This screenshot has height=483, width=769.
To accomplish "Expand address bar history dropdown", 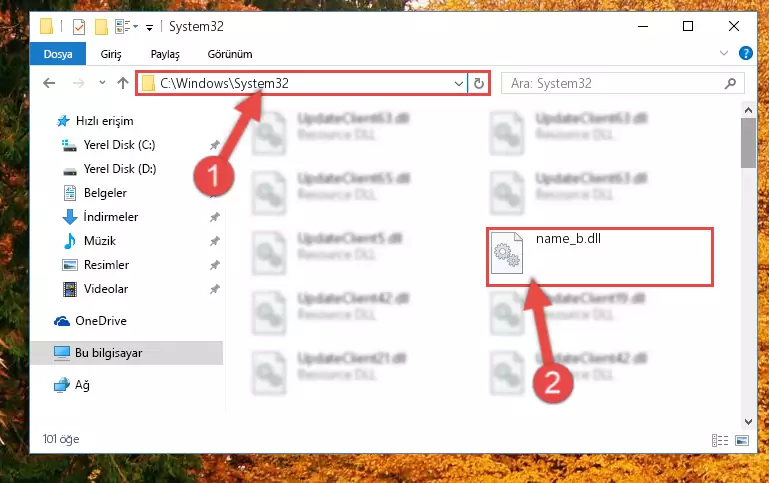I will coord(459,83).
